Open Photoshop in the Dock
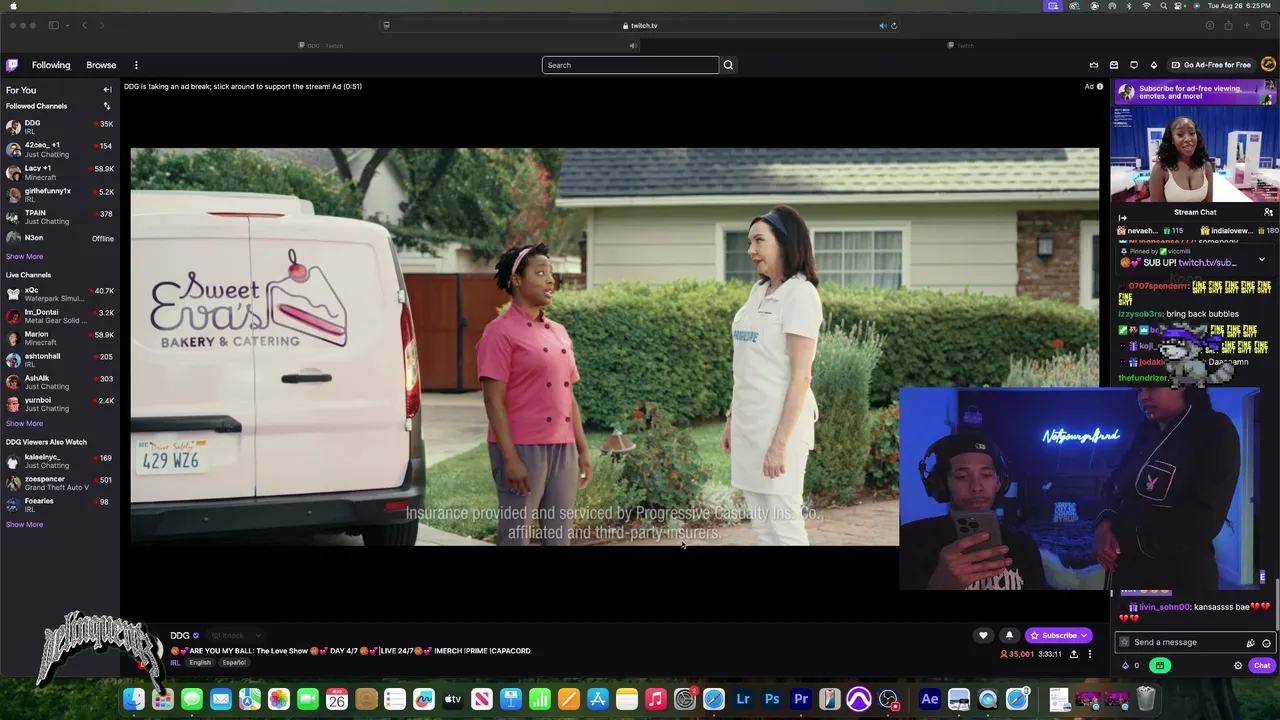 772,699
